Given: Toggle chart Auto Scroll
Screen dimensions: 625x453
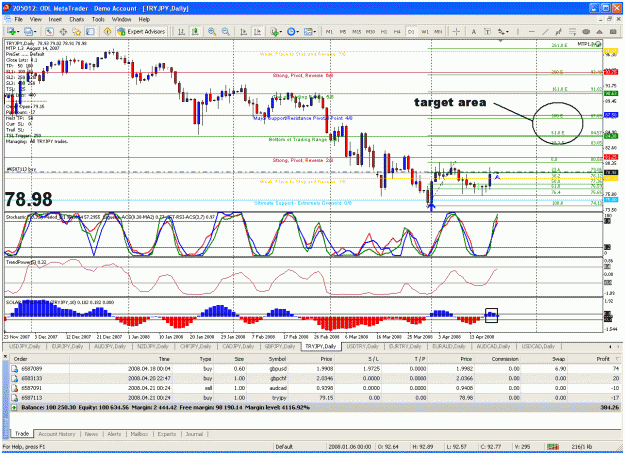Looking at the screenshot, I should (243, 32).
